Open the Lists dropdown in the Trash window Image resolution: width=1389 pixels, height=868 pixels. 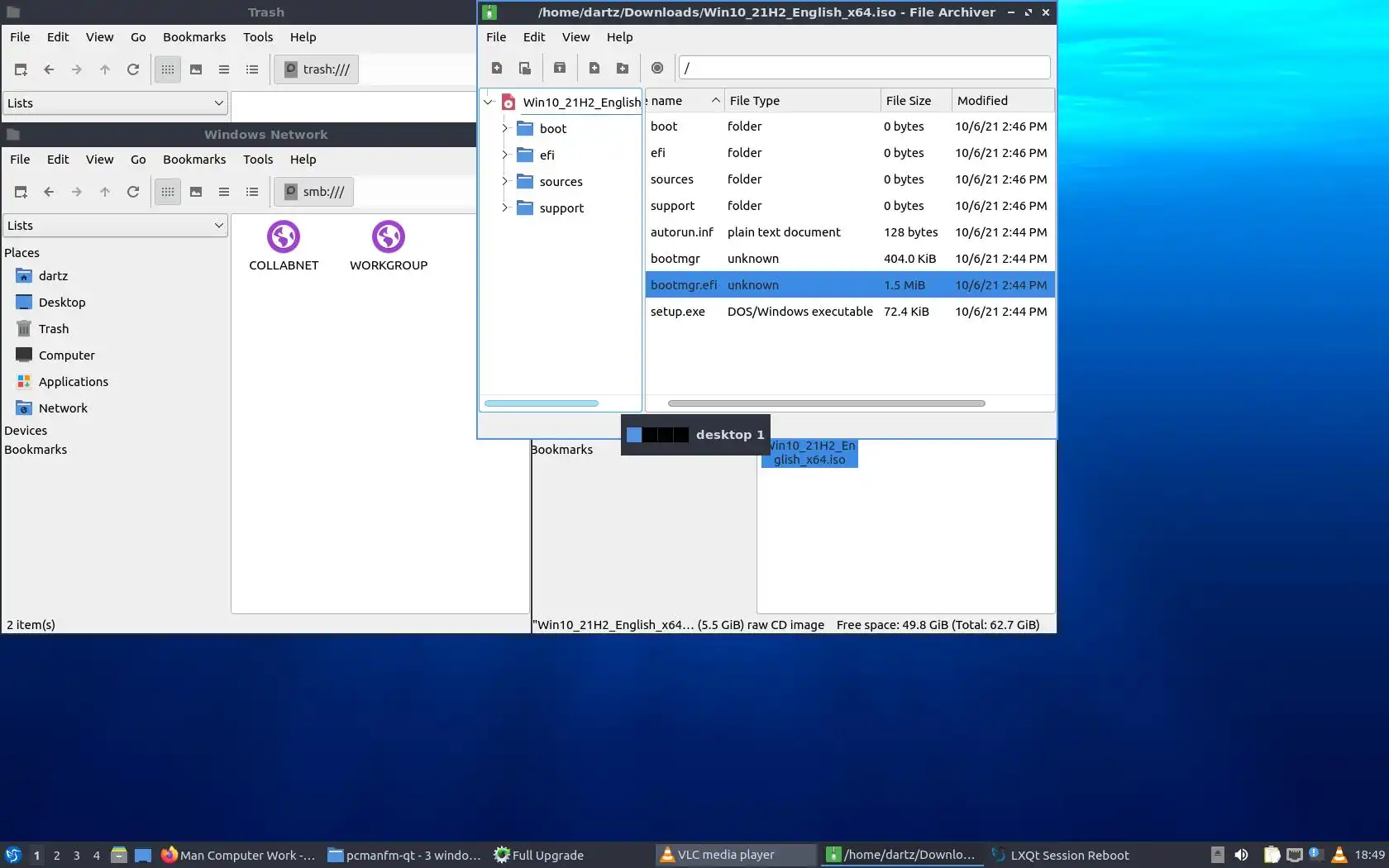click(115, 103)
